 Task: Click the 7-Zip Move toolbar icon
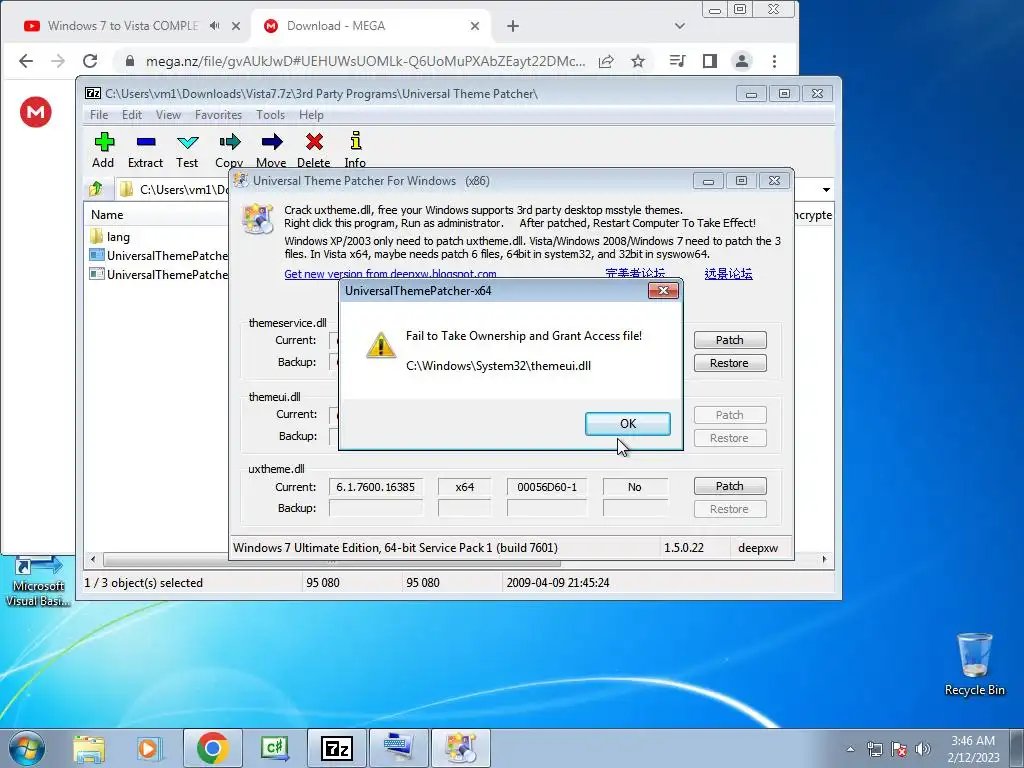click(x=271, y=150)
